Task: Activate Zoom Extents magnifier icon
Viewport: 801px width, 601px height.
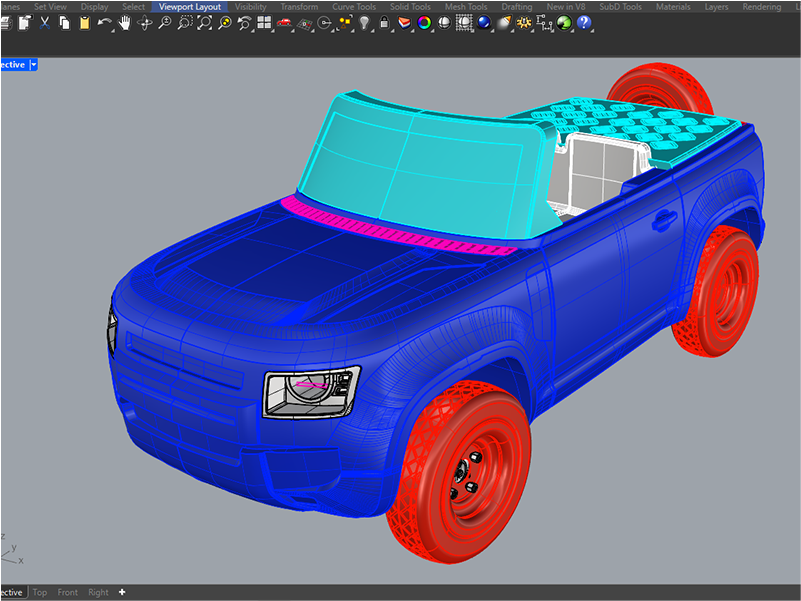Action: pos(204,22)
